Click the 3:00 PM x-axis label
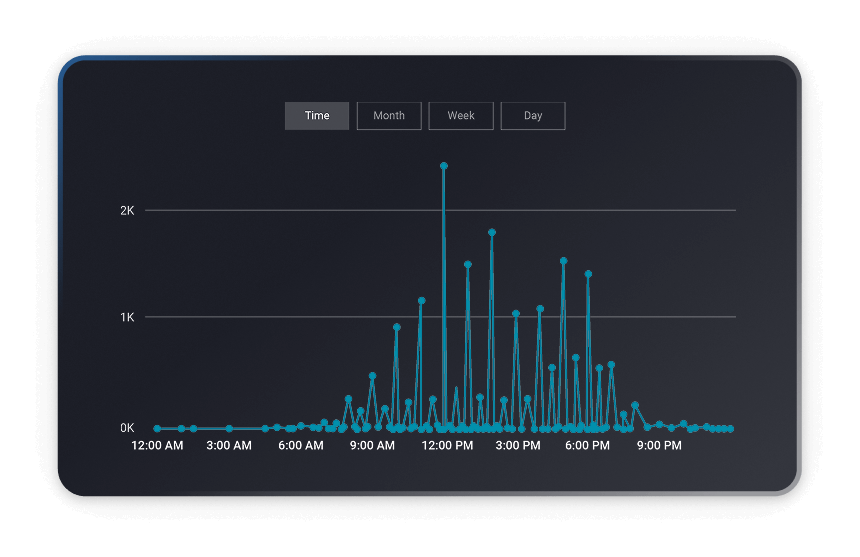The height and width of the screenshot is (557, 860). pos(518,446)
